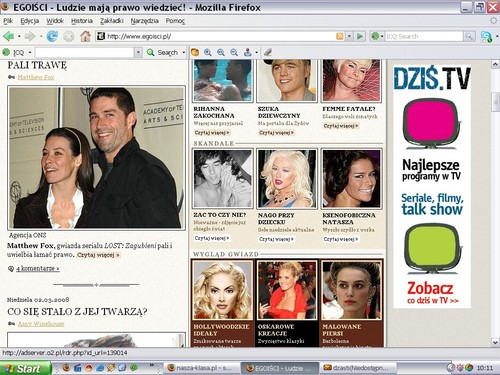Click the green Go arrow beside address bar
The height and width of the screenshot is (375, 500).
point(360,36)
